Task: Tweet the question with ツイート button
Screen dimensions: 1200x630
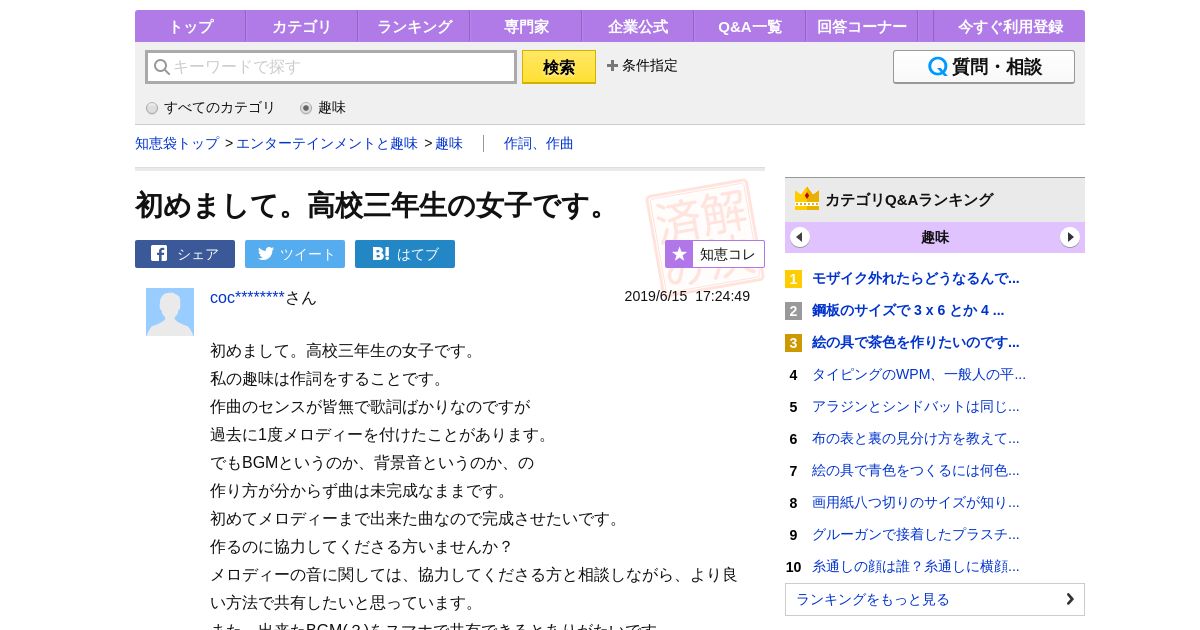Action: pos(295,254)
